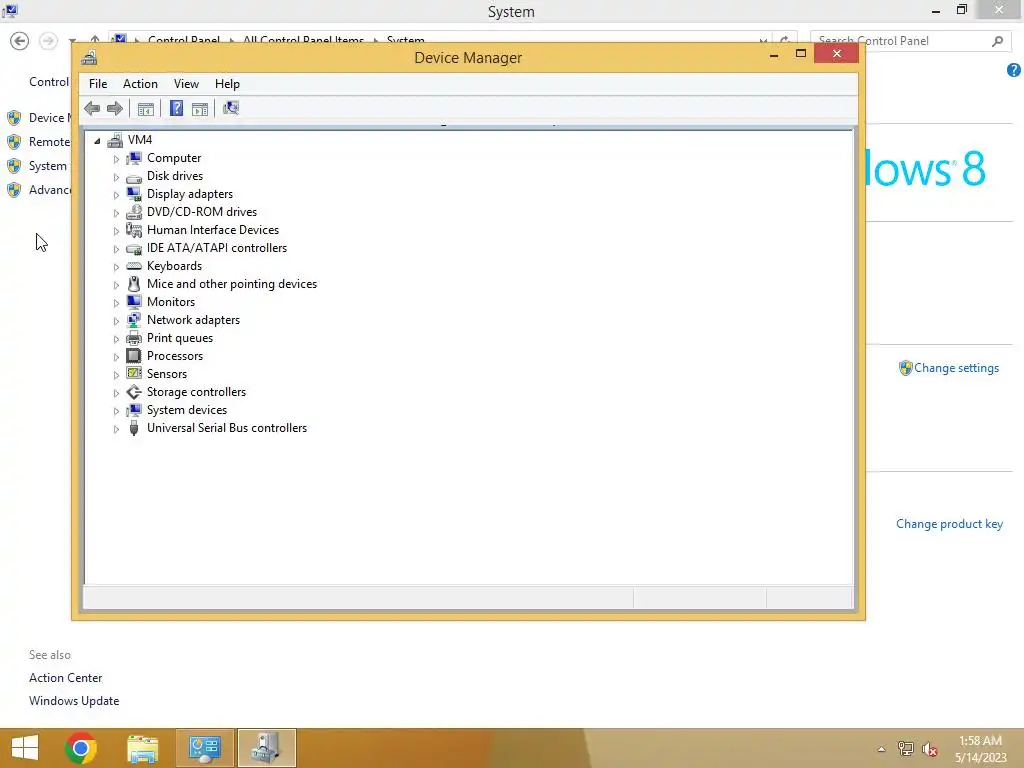Click Change product key link
Screen dimensions: 1024x768
click(949, 524)
